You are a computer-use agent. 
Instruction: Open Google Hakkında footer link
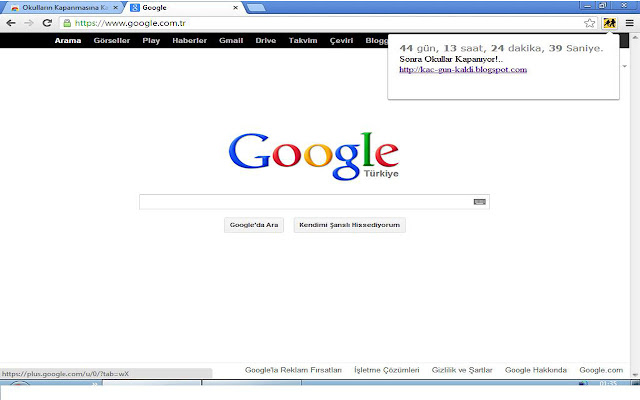pos(536,370)
